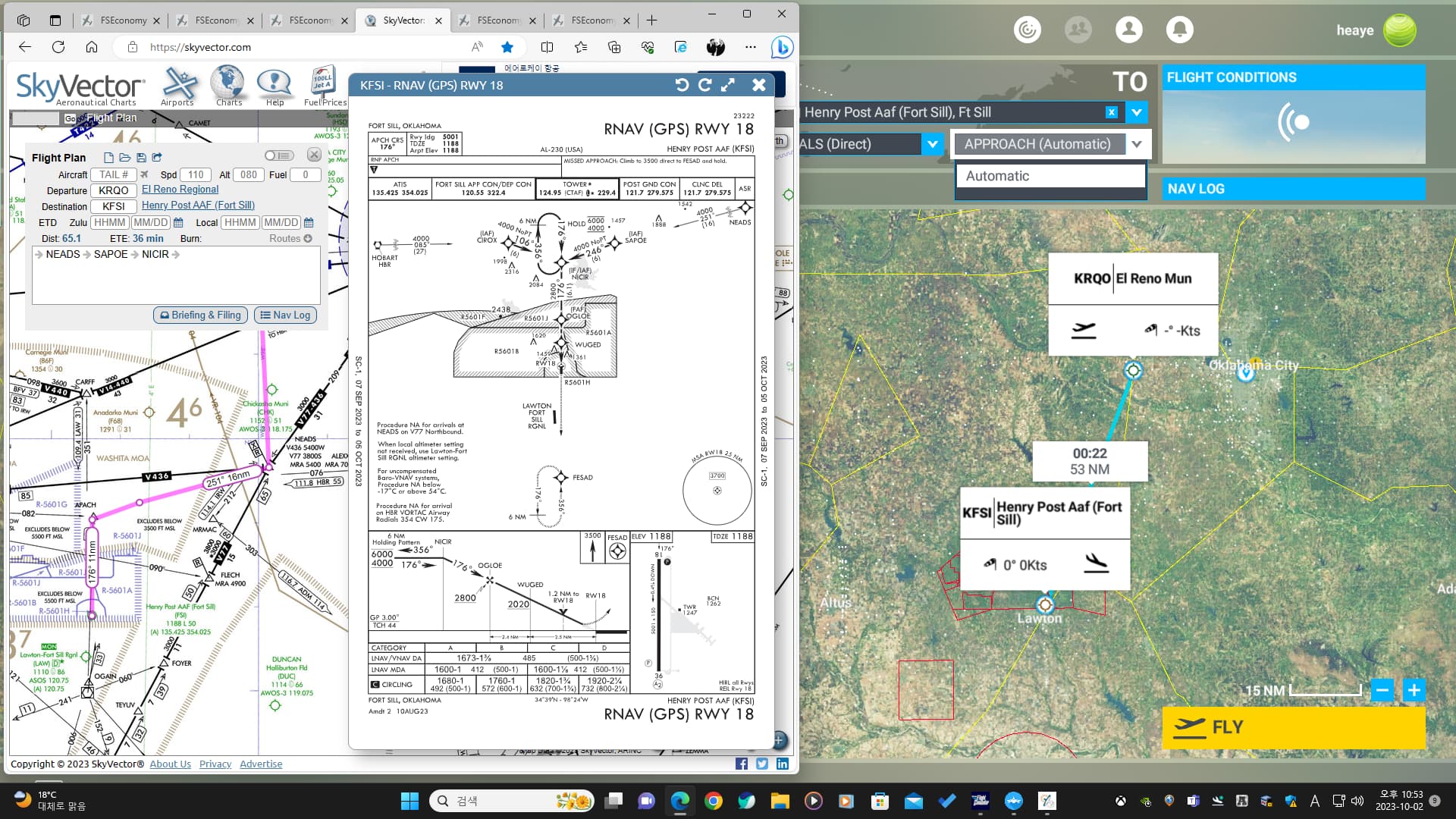
Task: Open a saved flight plan via folder icon
Action: tap(124, 158)
